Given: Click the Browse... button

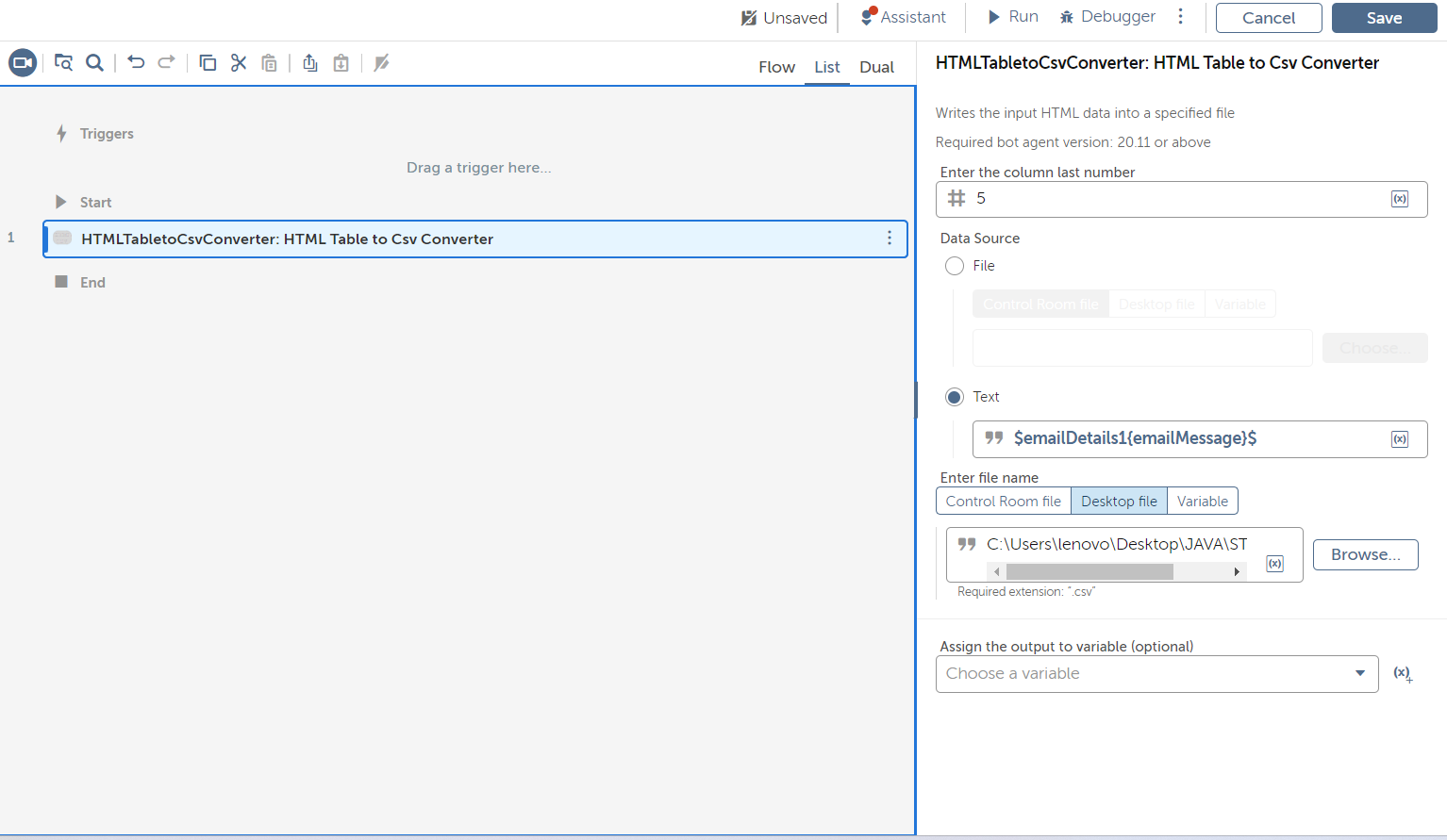Looking at the screenshot, I should [1365, 555].
